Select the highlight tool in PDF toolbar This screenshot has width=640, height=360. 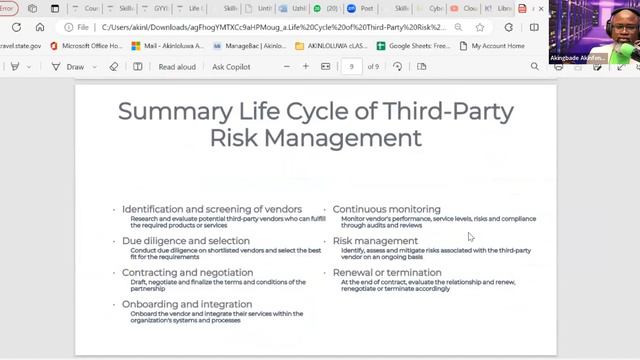[x=15, y=67]
